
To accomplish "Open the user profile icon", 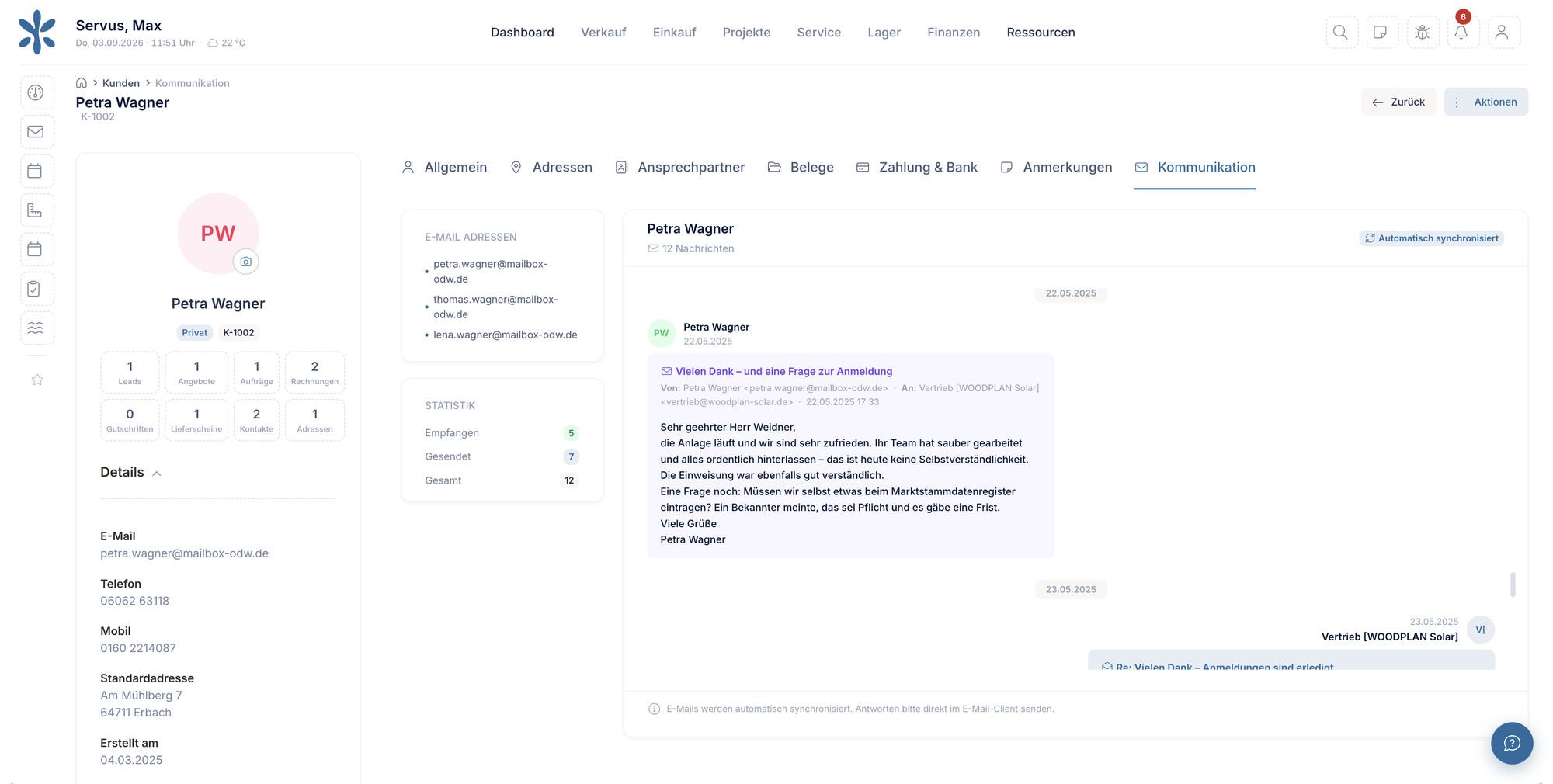I will pos(1503,33).
